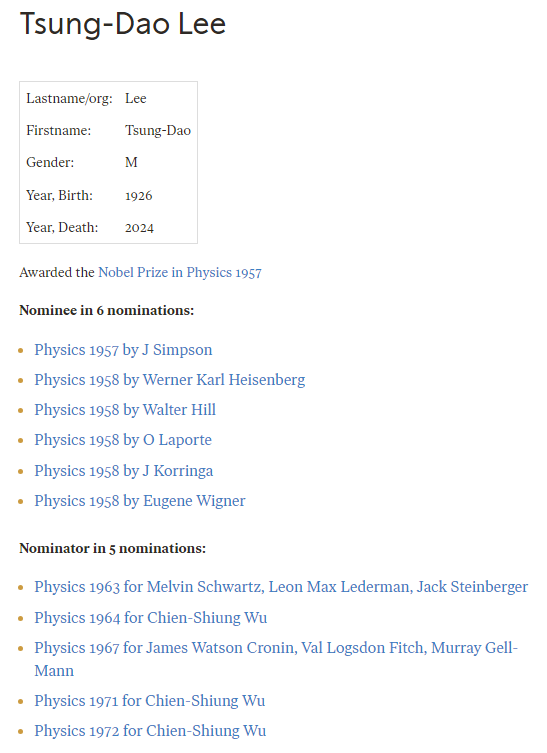Click the Gender value M
547x753 pixels.
click(x=131, y=162)
